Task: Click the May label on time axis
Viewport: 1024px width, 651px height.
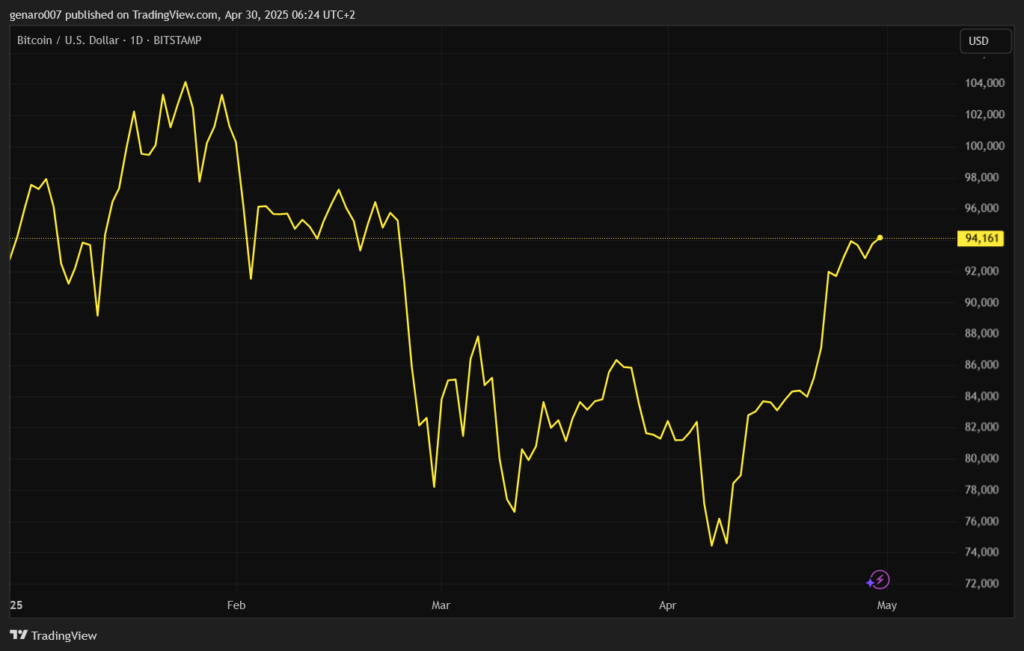Action: (886, 605)
